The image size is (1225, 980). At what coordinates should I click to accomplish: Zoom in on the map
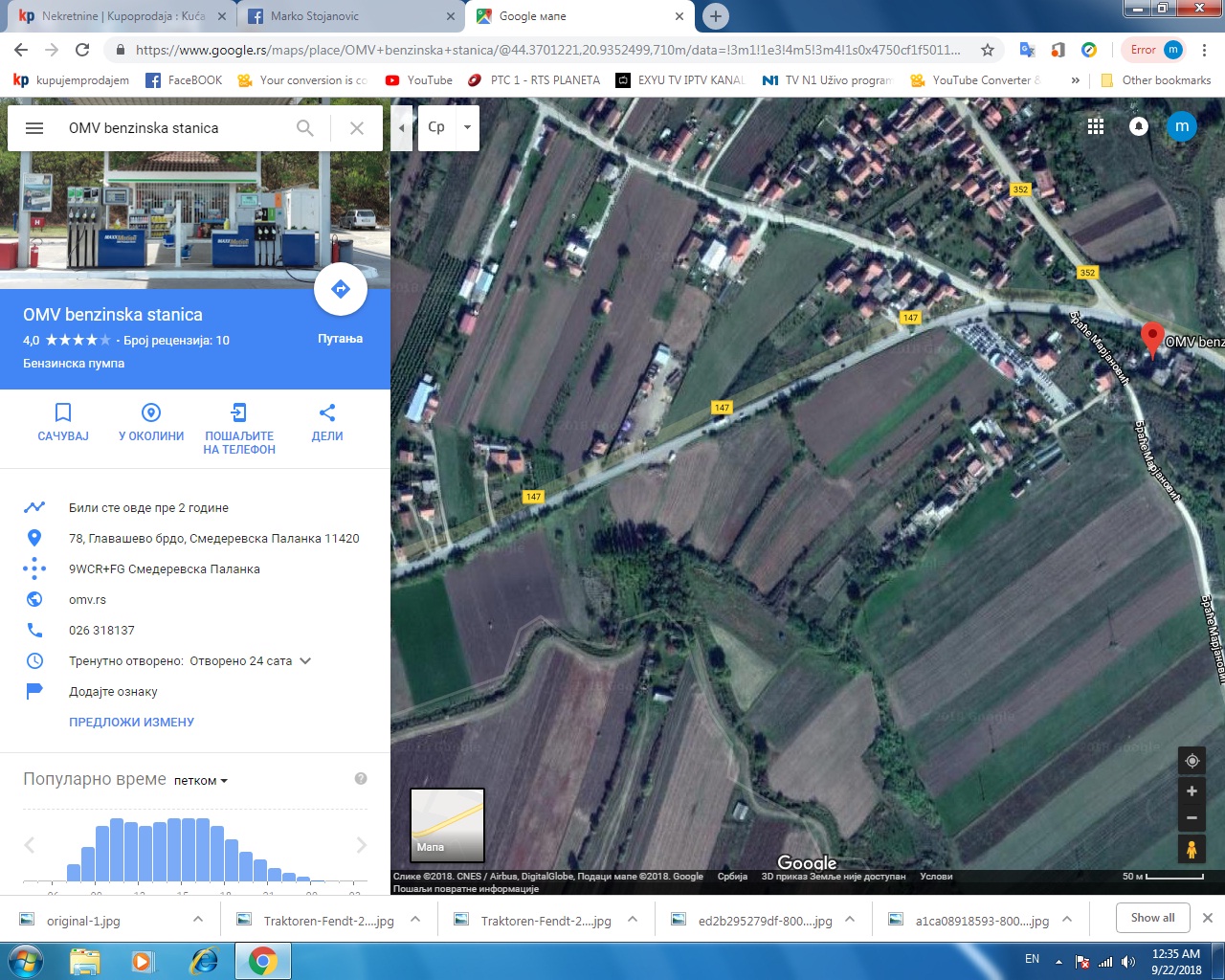click(x=1192, y=791)
